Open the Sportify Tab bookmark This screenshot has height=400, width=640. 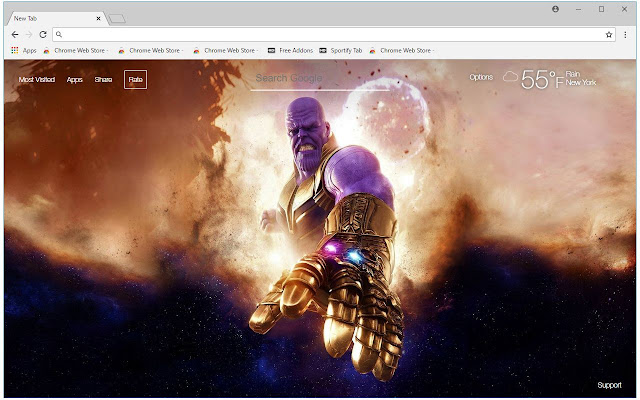(341, 50)
